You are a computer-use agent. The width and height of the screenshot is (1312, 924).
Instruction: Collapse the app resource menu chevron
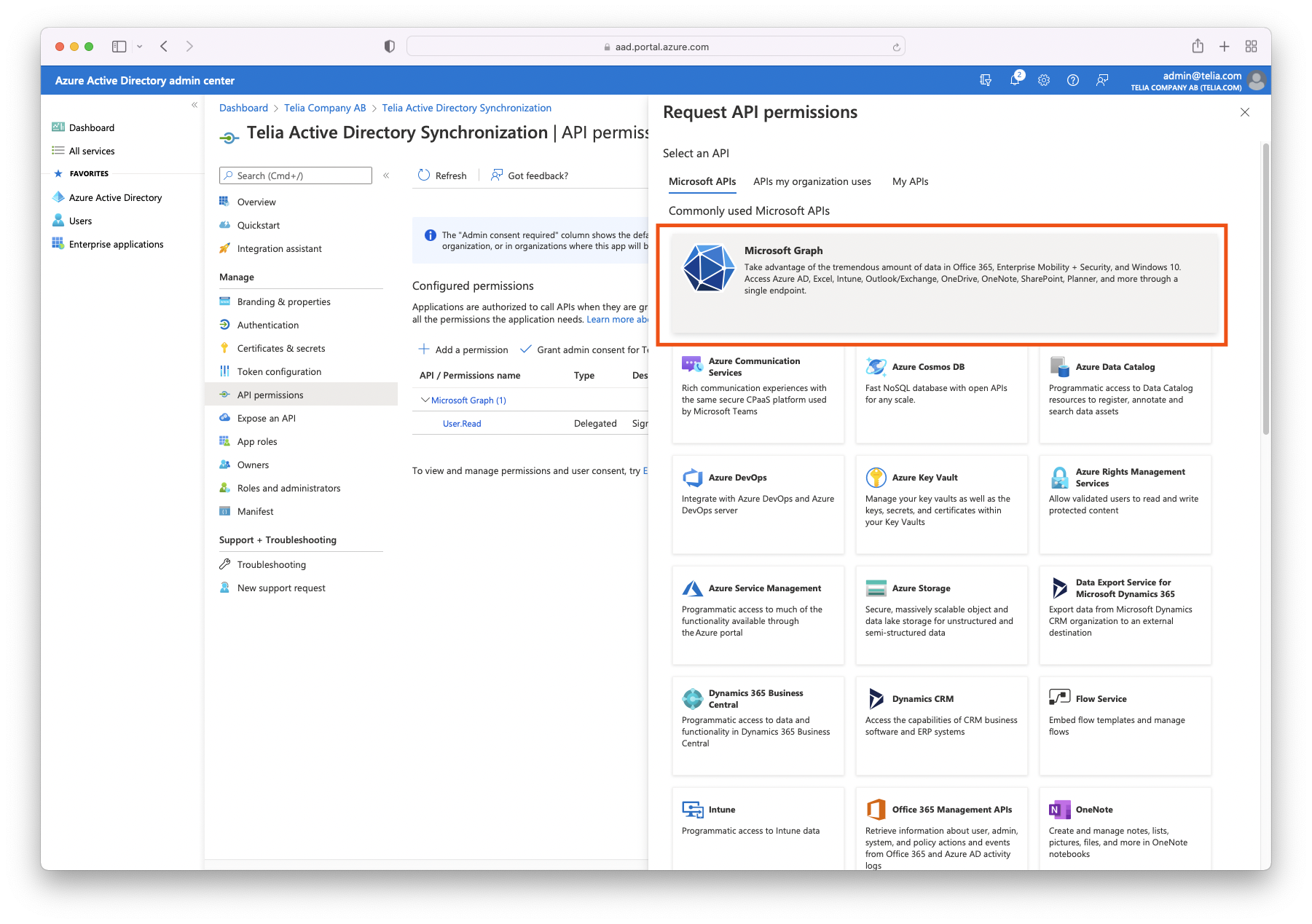click(x=386, y=175)
